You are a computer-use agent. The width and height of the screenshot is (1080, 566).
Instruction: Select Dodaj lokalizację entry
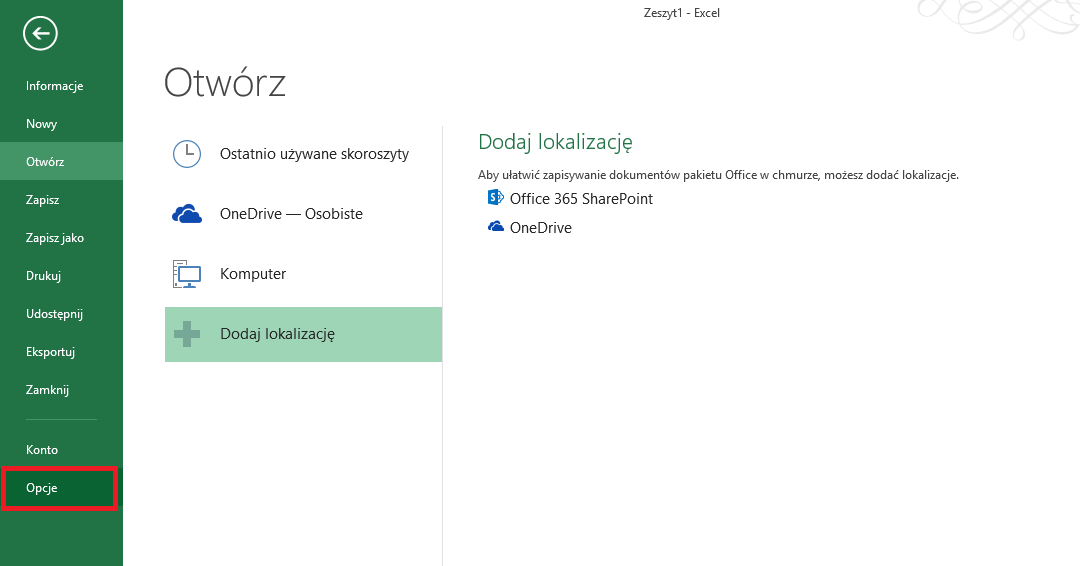click(x=303, y=334)
